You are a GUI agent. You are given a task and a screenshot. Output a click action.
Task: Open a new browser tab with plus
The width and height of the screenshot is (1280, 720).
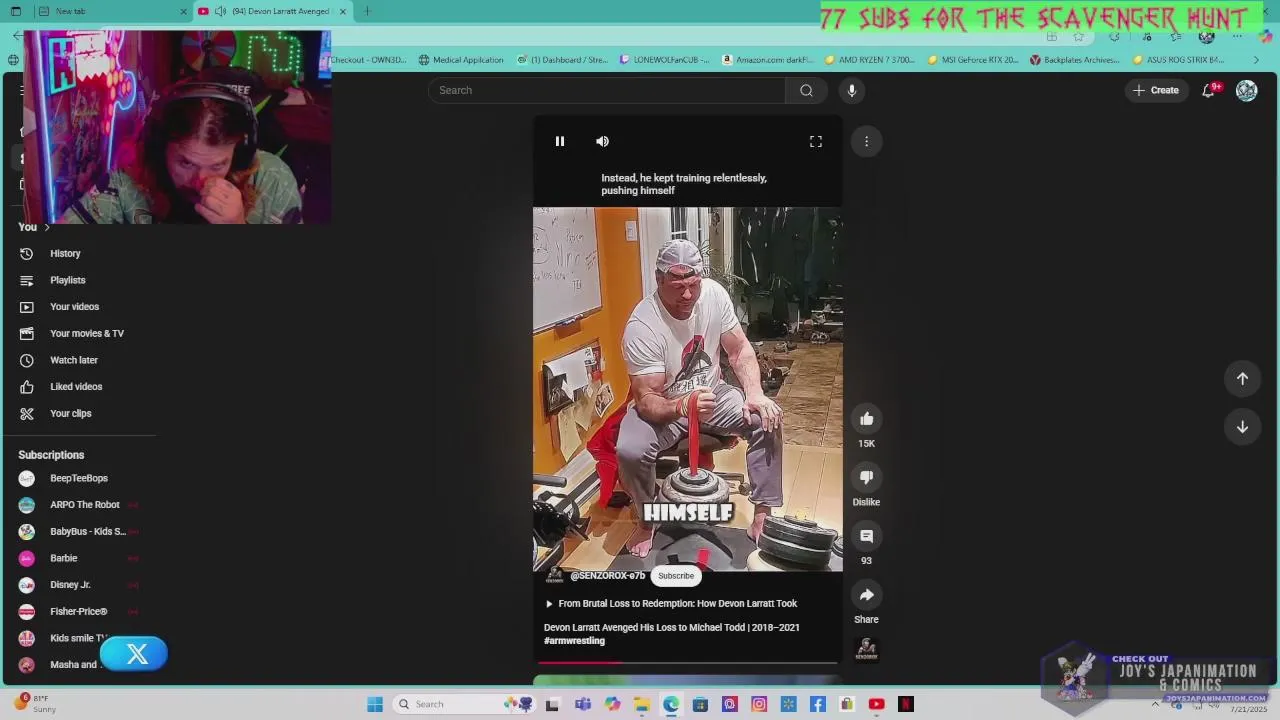[x=367, y=11]
